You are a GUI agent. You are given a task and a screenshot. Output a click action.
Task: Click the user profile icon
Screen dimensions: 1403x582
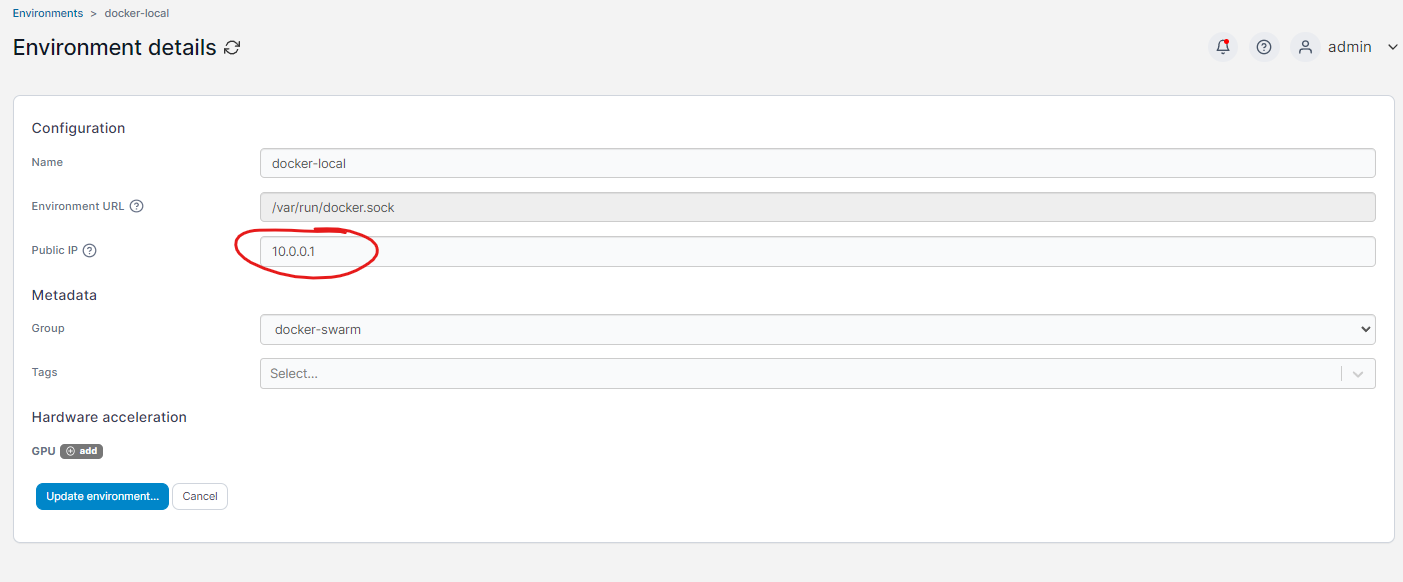(1305, 47)
